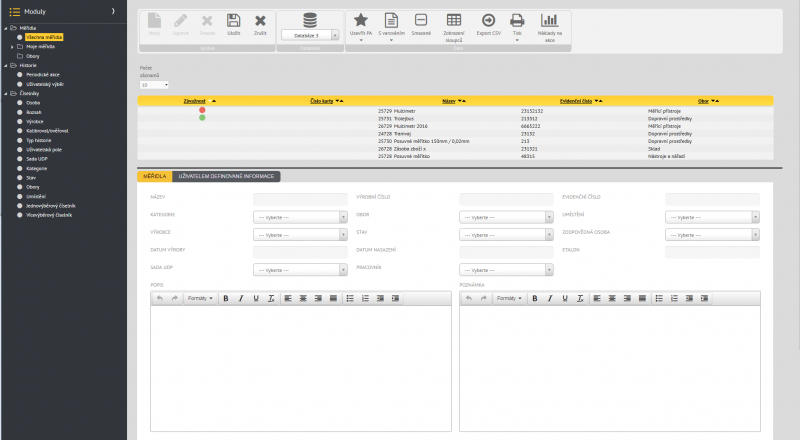Open Náklady na akce chart
The image size is (800, 440).
point(549,20)
